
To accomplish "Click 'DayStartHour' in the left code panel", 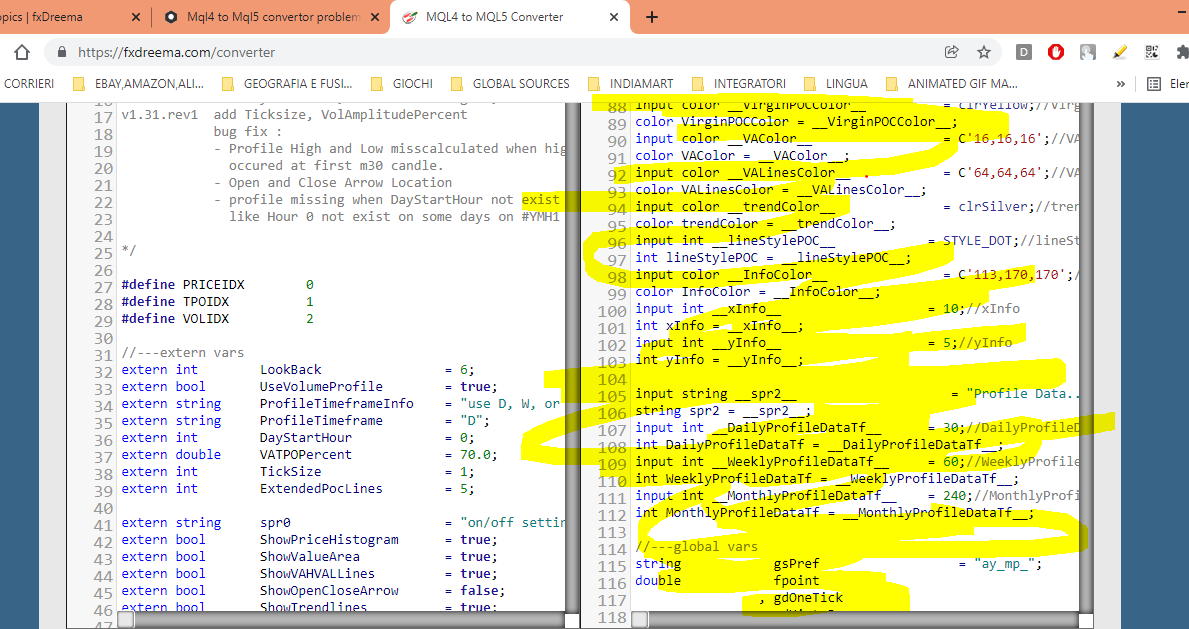I will (x=306, y=438).
